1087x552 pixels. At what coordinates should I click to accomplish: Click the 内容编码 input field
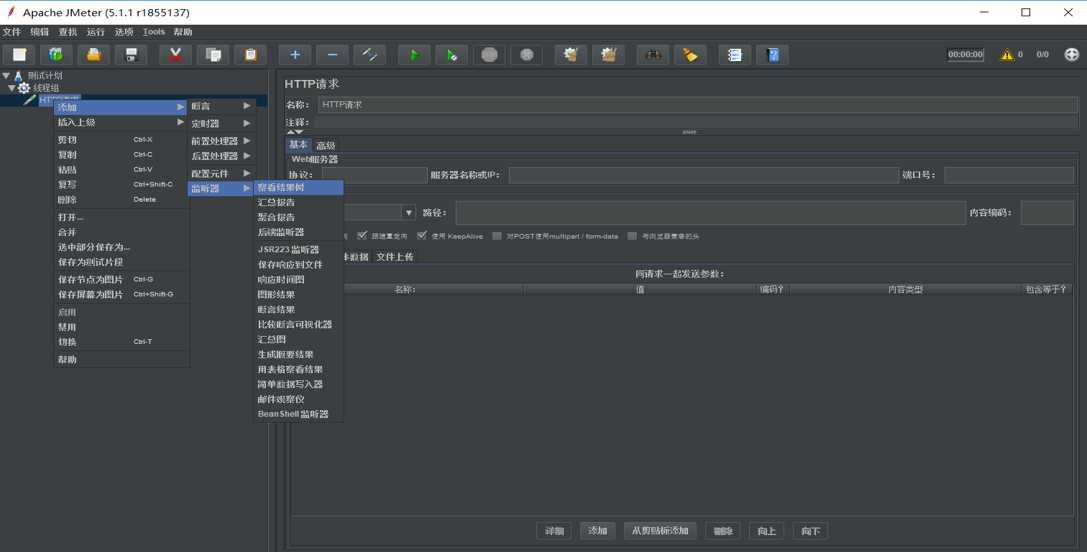1047,213
